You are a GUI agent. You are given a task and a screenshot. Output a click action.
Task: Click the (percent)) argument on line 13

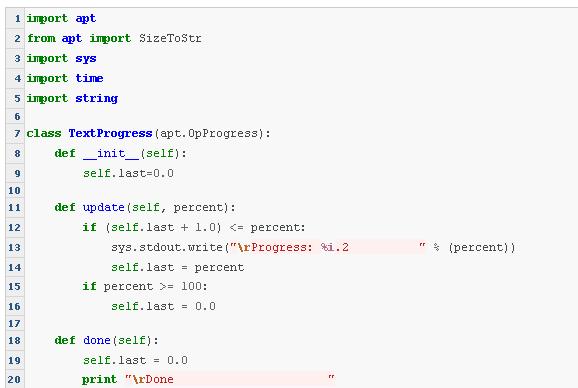point(482,247)
